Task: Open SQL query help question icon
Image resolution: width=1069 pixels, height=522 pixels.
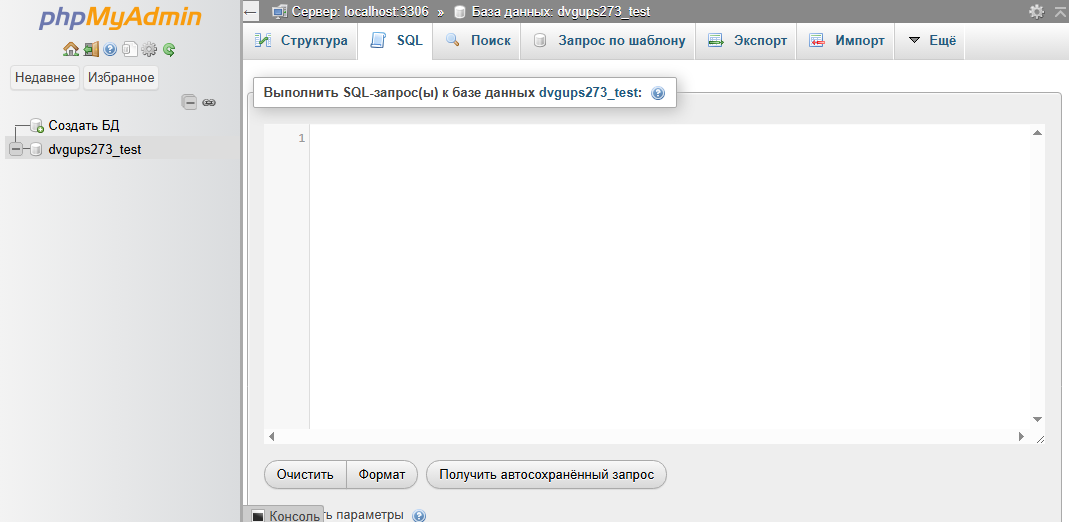Action: tap(658, 93)
